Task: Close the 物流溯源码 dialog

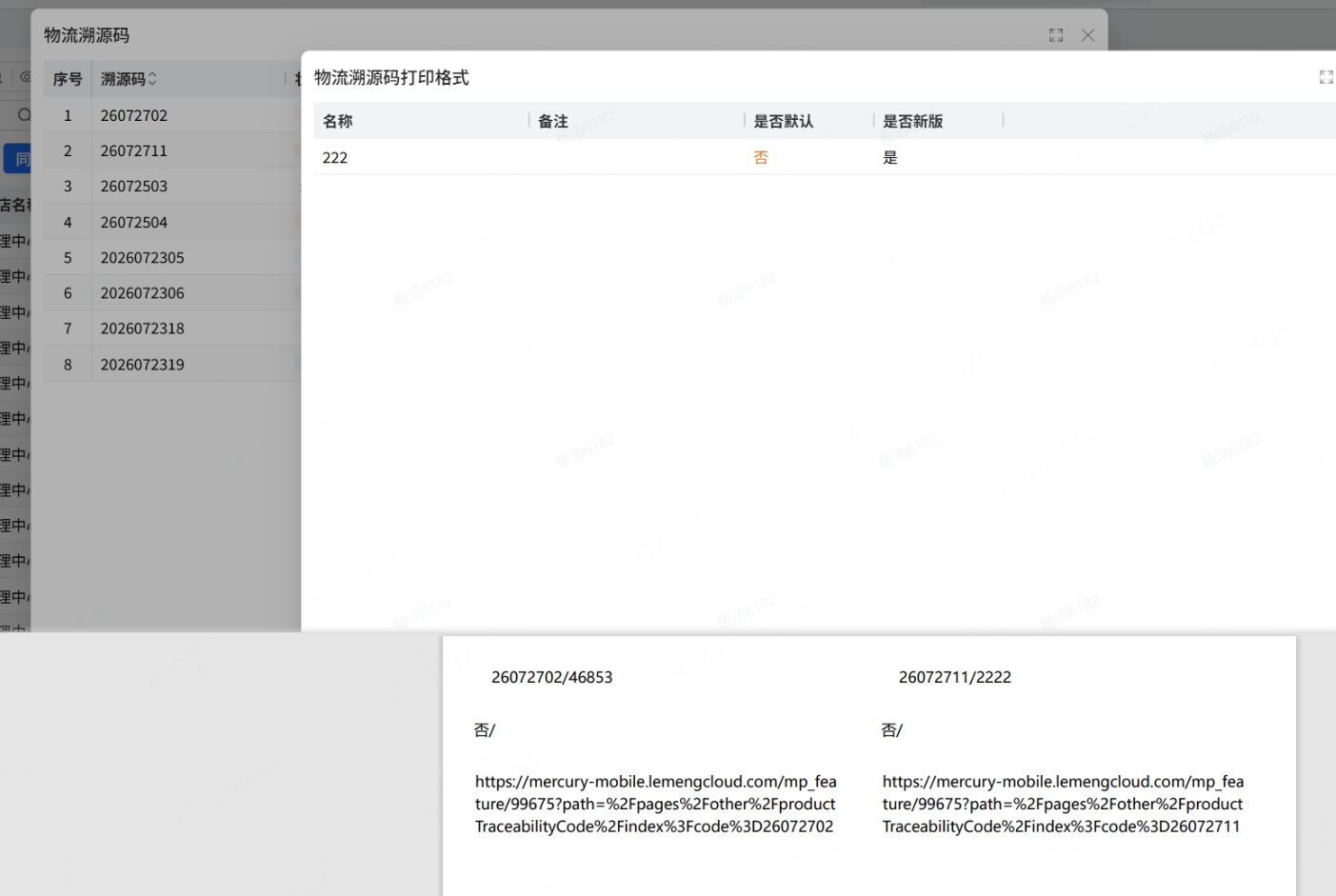Action: 1087,35
